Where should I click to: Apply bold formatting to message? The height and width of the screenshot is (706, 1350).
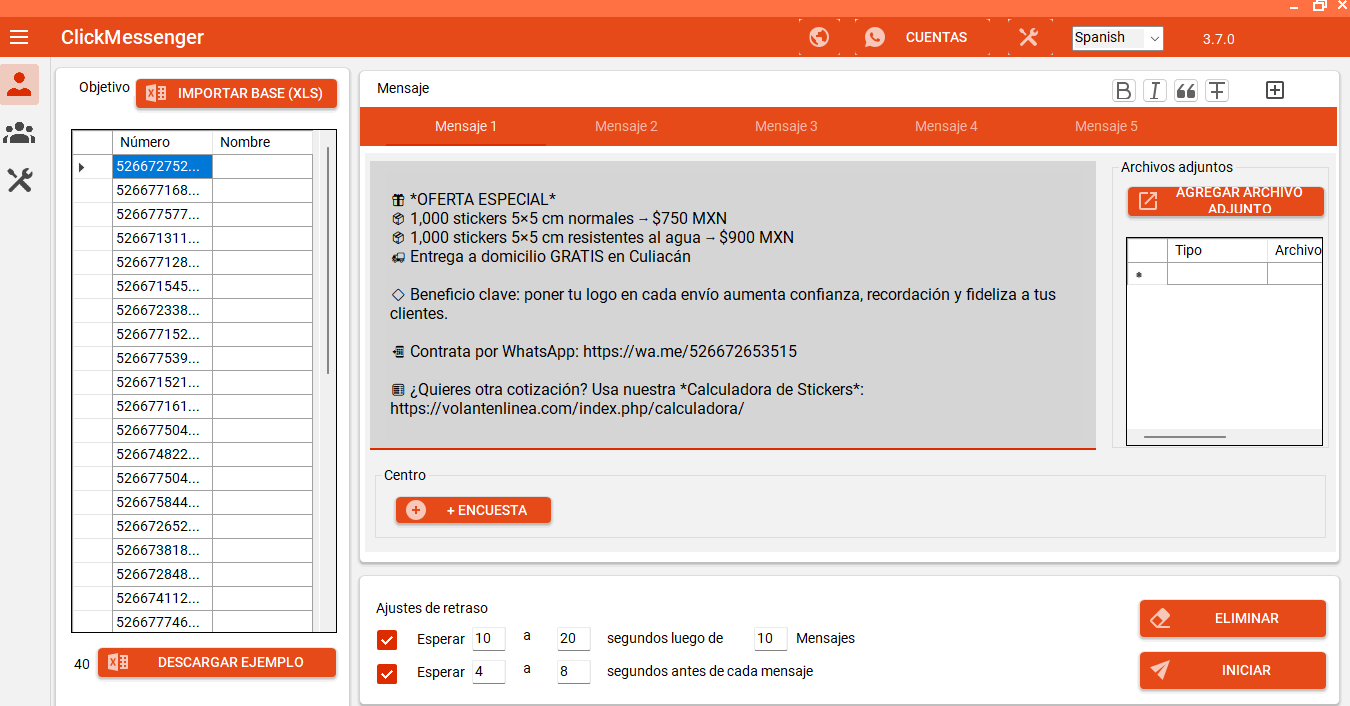tap(1124, 91)
